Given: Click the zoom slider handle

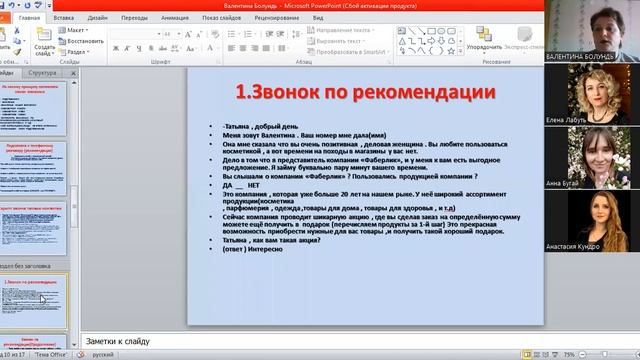Looking at the screenshot, I should pos(605,355).
